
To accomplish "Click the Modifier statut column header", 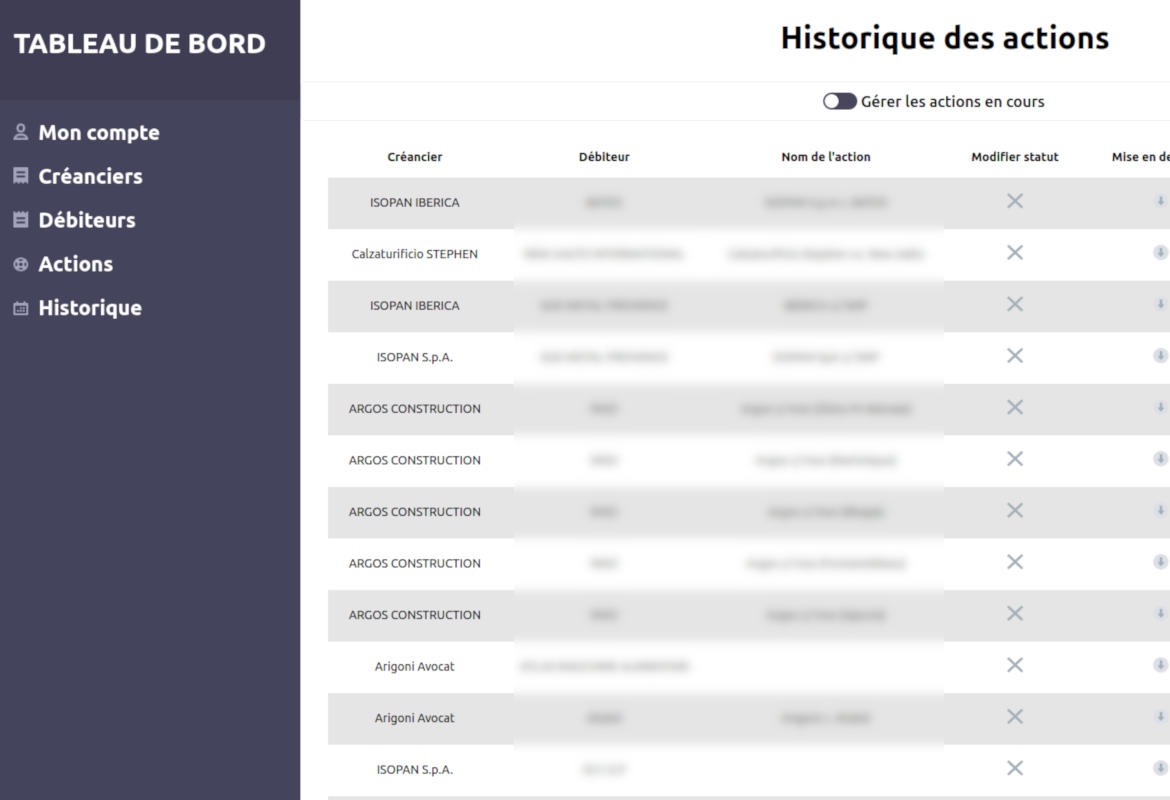I will pos(1014,157).
